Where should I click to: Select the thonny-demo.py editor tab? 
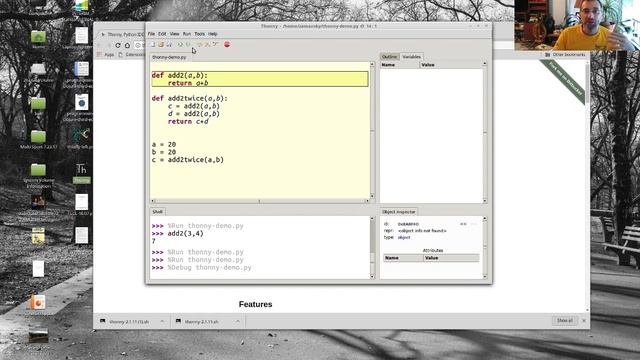[169, 57]
